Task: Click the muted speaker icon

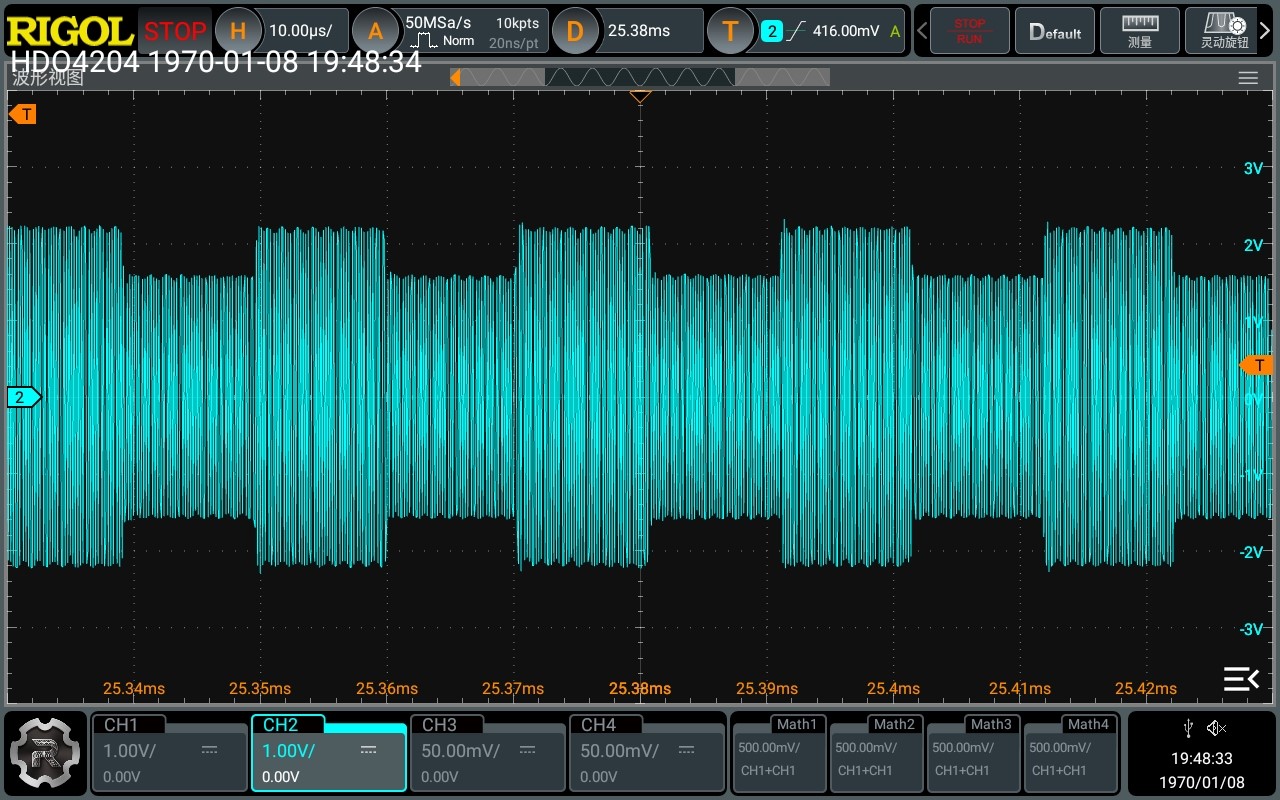Action: pyautogui.click(x=1216, y=728)
